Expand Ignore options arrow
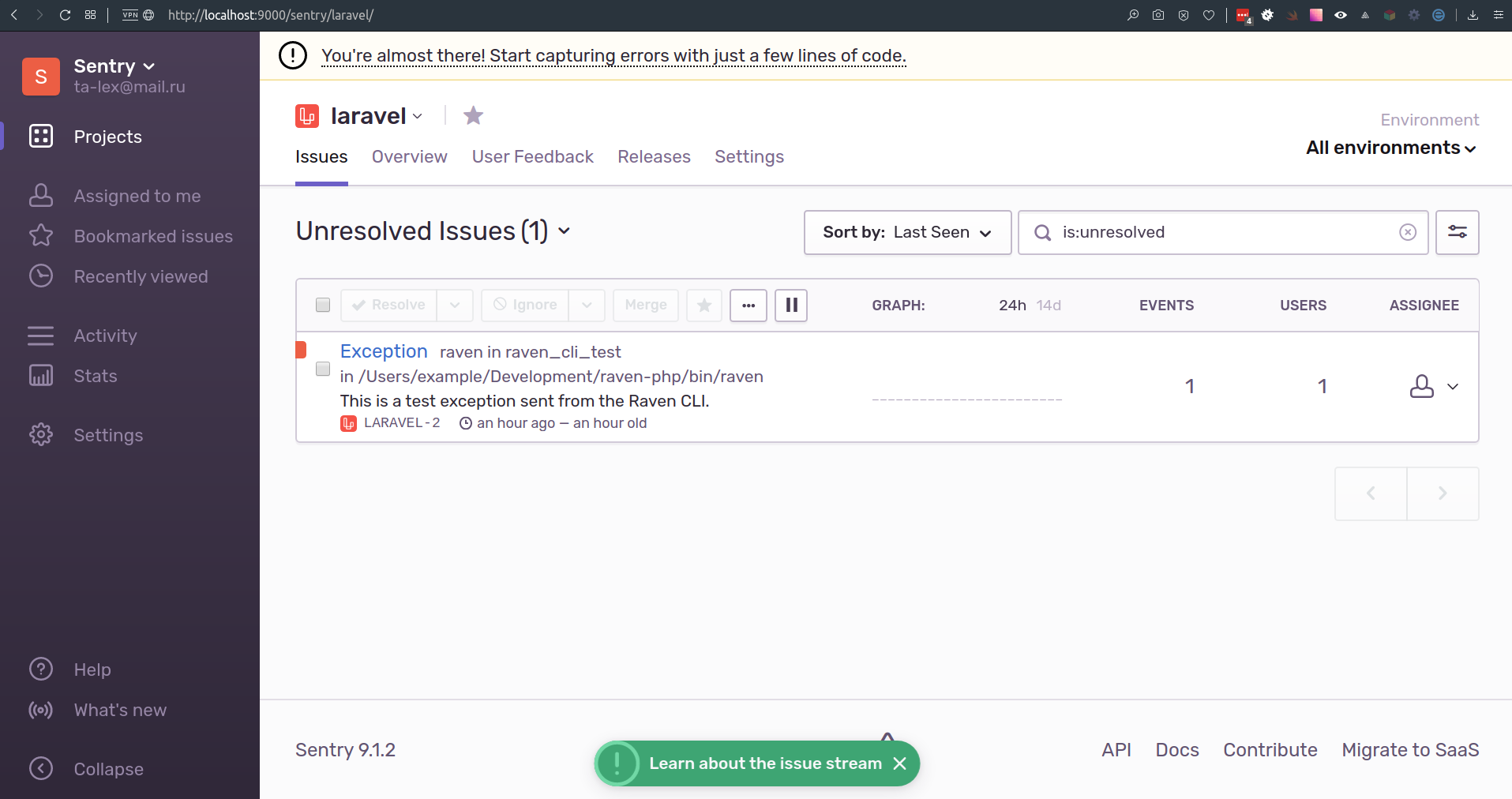Image resolution: width=1512 pixels, height=799 pixels. (x=587, y=305)
